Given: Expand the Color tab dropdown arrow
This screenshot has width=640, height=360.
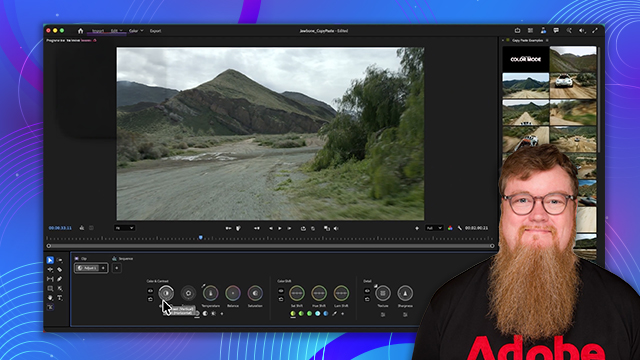Looking at the screenshot, I should point(142,31).
